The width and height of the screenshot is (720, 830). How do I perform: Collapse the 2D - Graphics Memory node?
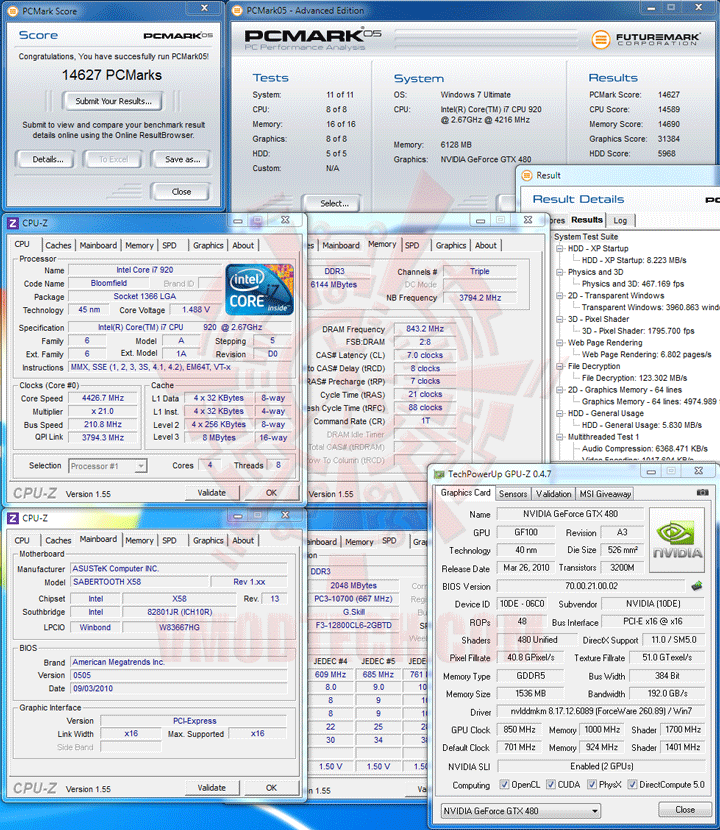pyautogui.click(x=560, y=390)
